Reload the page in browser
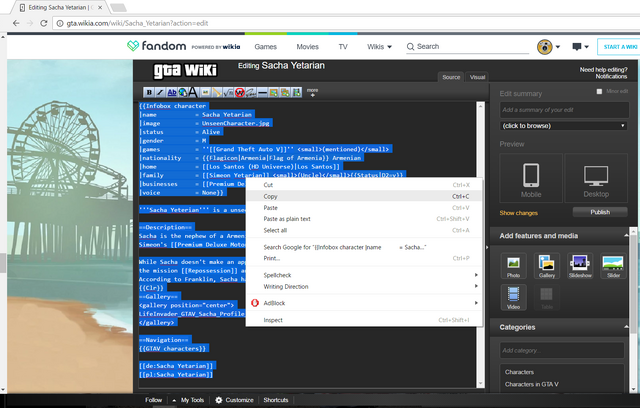 point(44,23)
